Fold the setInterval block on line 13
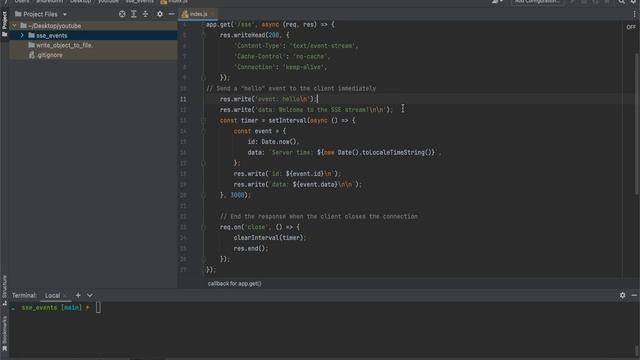The height and width of the screenshot is (360, 640). 203,120
